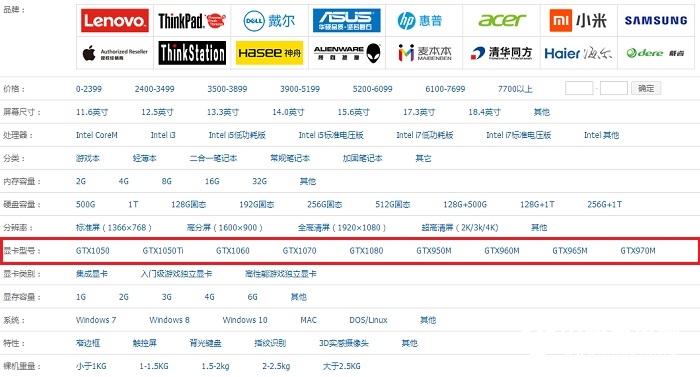Viewport: 700px width, 377px height.
Task: Select Intel i5标准电压版 processor
Action: [331, 135]
